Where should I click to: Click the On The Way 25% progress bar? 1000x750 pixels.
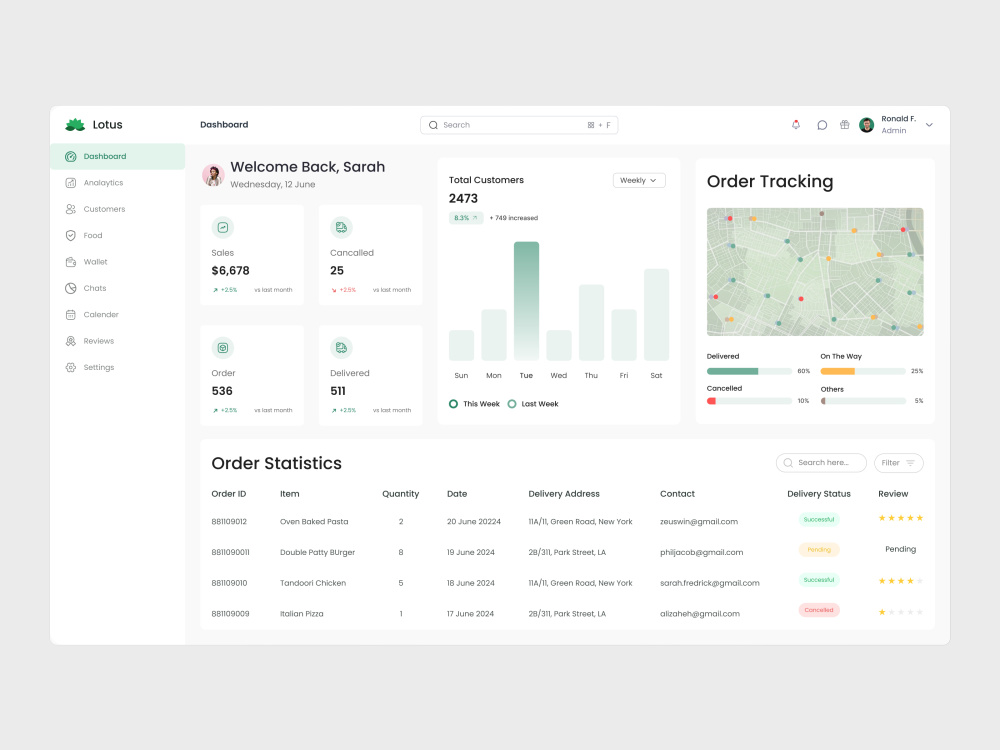(x=863, y=371)
